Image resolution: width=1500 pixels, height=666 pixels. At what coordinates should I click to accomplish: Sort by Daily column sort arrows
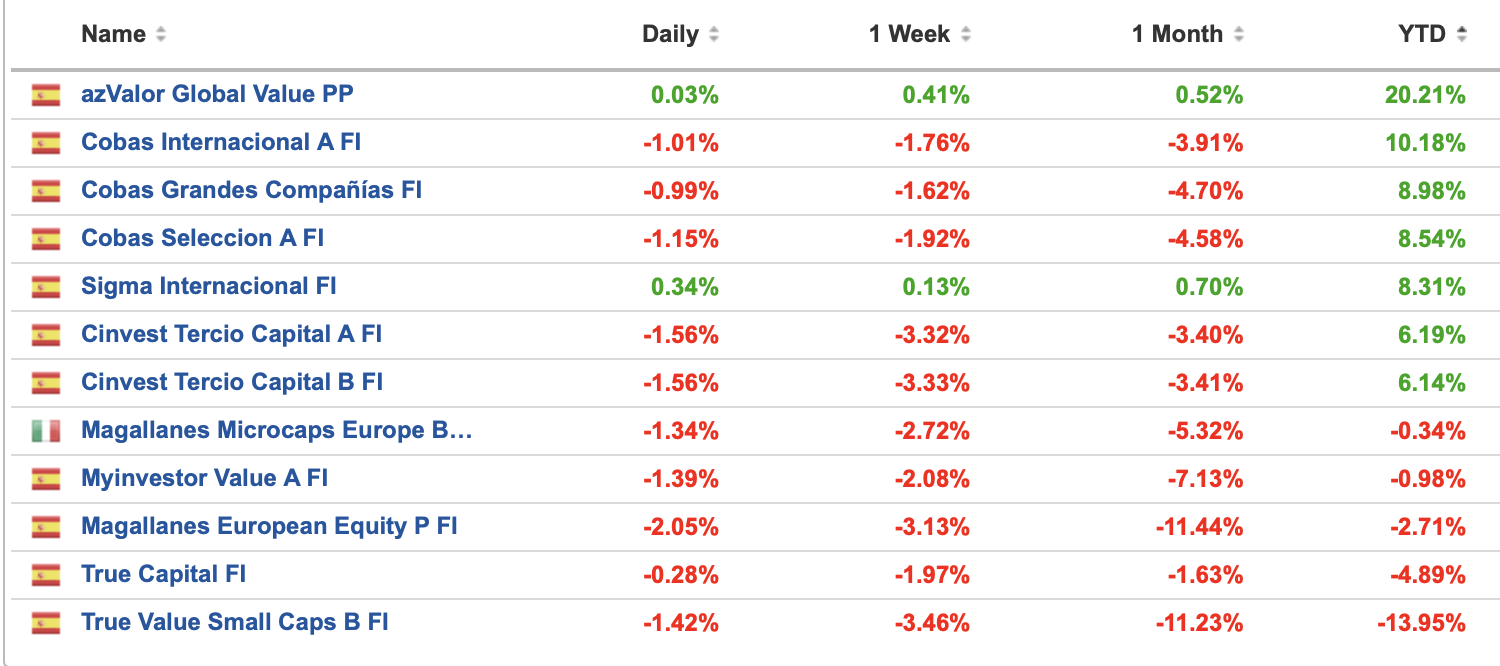(x=713, y=35)
